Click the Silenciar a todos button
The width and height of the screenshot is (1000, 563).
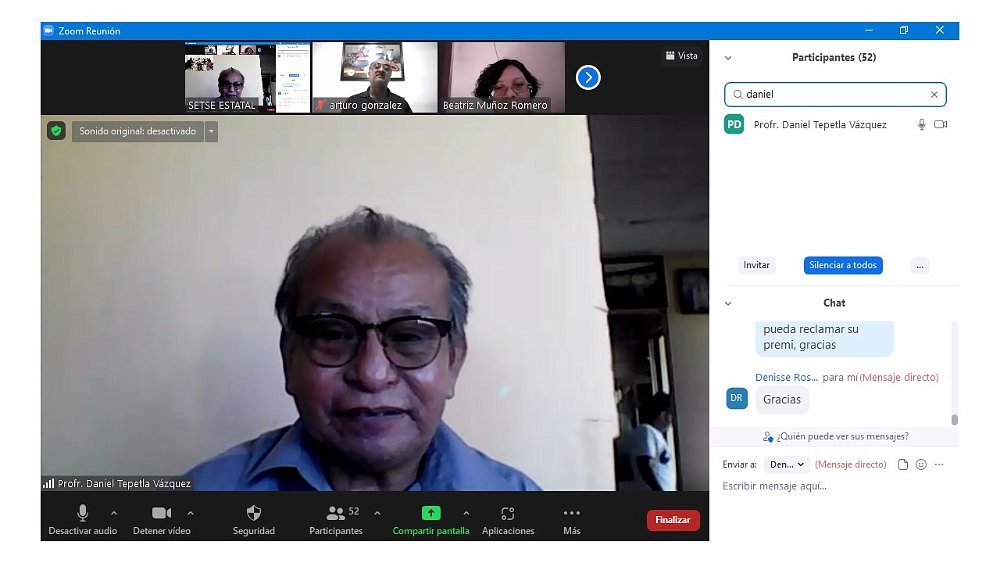click(843, 265)
